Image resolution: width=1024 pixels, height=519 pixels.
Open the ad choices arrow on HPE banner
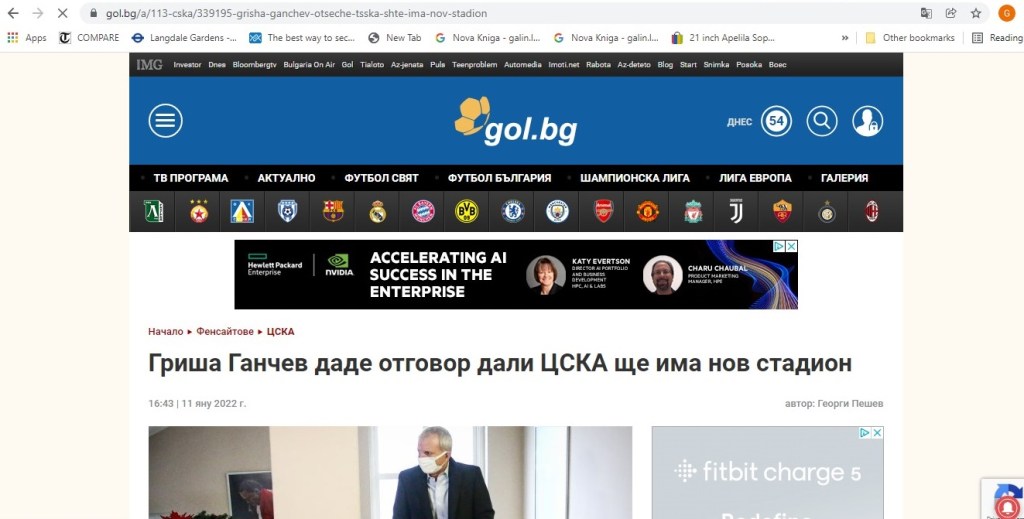coord(779,246)
